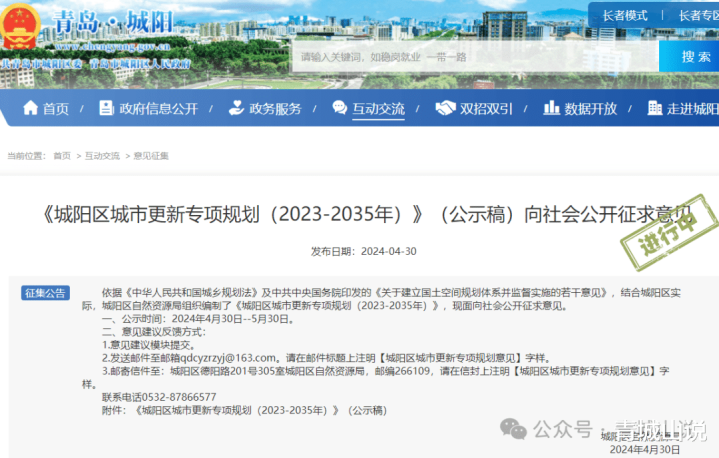The height and width of the screenshot is (458, 719).
Task: Click the building icon for 走进城阳
Action: pyautogui.click(x=655, y=108)
